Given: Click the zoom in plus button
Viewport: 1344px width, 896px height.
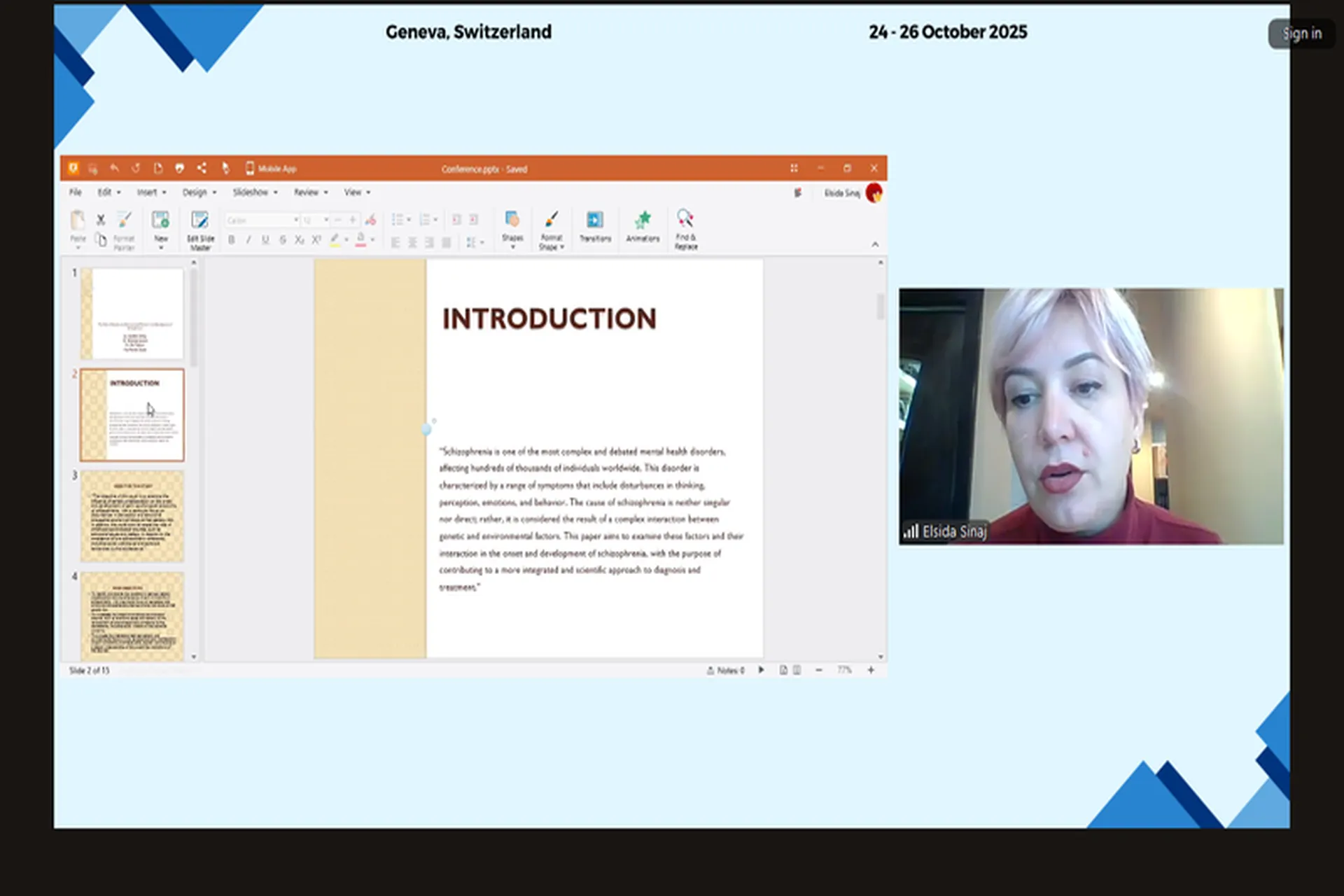Looking at the screenshot, I should coord(871,670).
